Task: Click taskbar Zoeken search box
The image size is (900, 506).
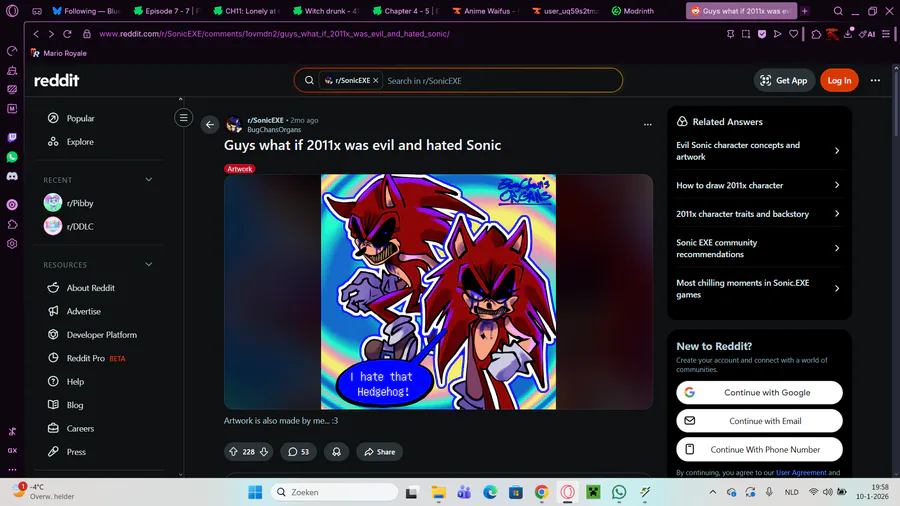Action: tap(335, 492)
